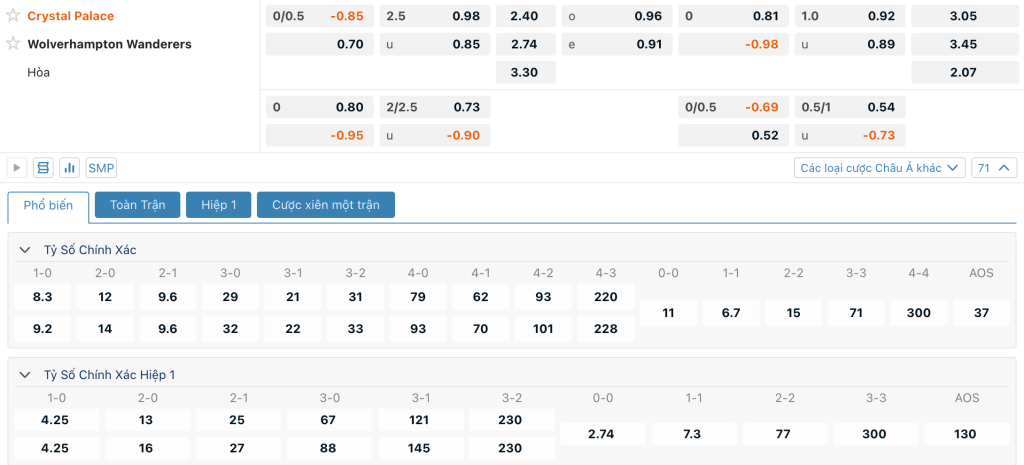The height and width of the screenshot is (465, 1024).
Task: Bet correct score 1-0 at 8.3
Action: (42, 297)
